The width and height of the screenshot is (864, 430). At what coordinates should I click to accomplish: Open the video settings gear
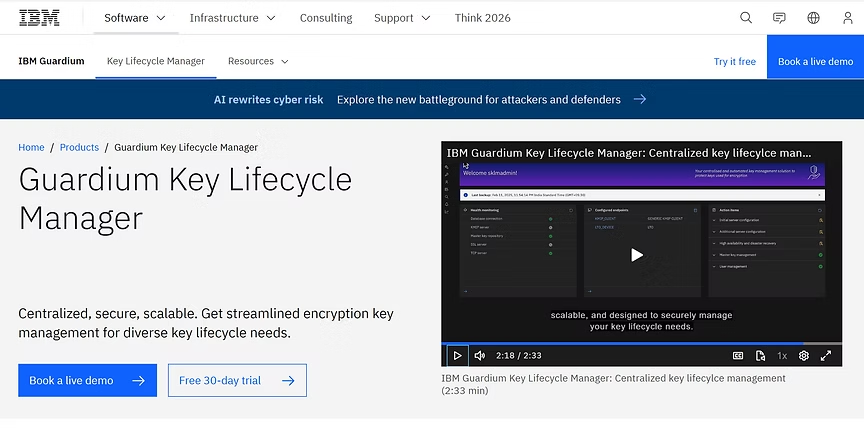(x=804, y=356)
